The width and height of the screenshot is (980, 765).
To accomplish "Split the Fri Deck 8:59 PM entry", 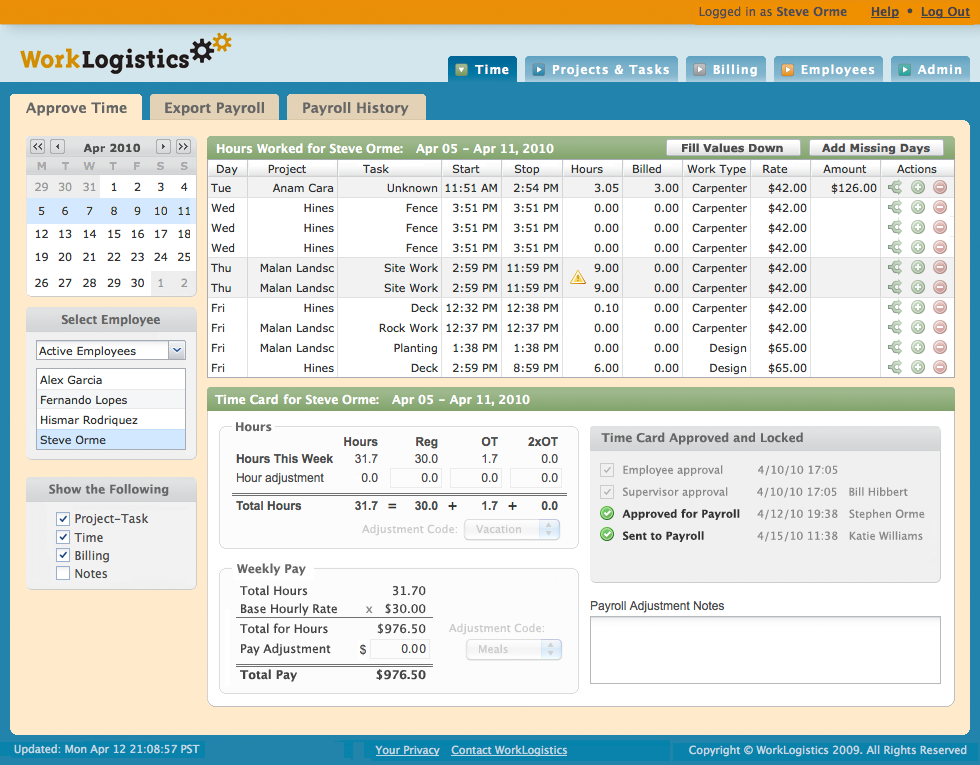I will click(x=894, y=367).
